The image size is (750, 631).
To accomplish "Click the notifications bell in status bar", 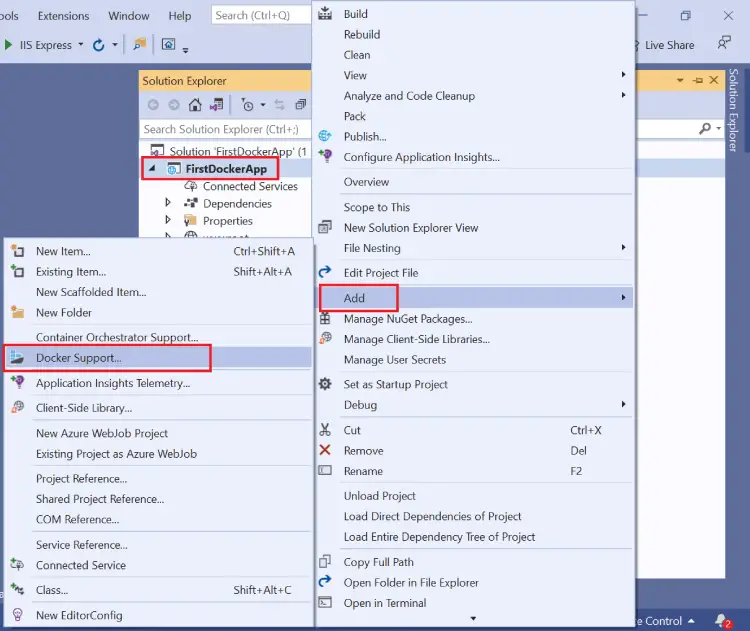I will tap(723, 620).
